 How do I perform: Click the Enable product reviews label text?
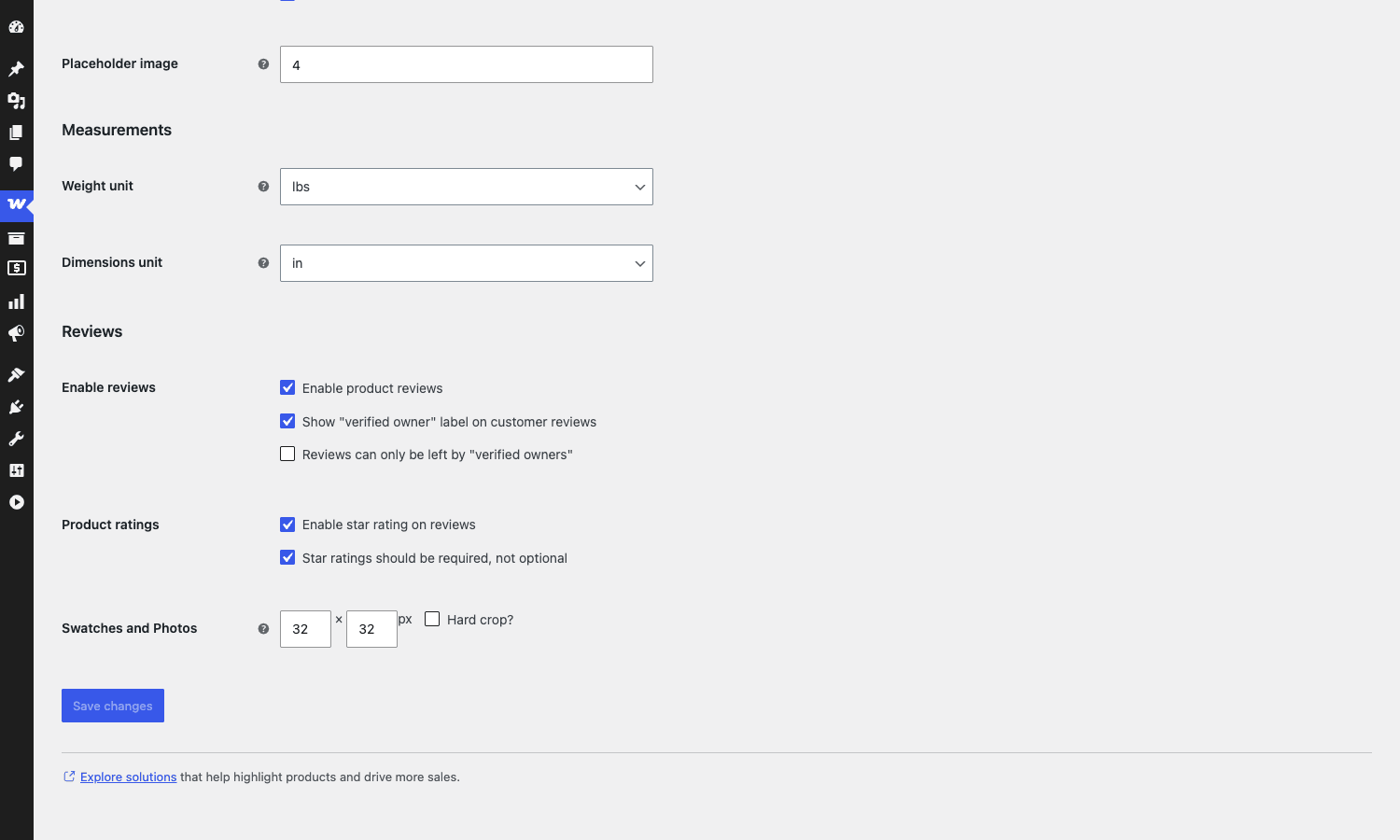[x=372, y=388]
